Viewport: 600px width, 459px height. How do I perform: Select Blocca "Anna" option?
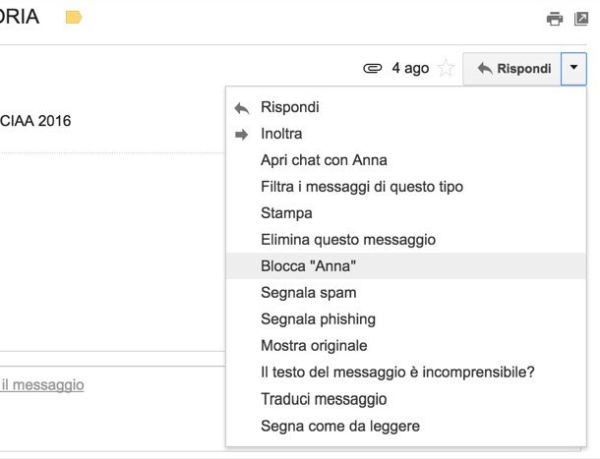406,266
